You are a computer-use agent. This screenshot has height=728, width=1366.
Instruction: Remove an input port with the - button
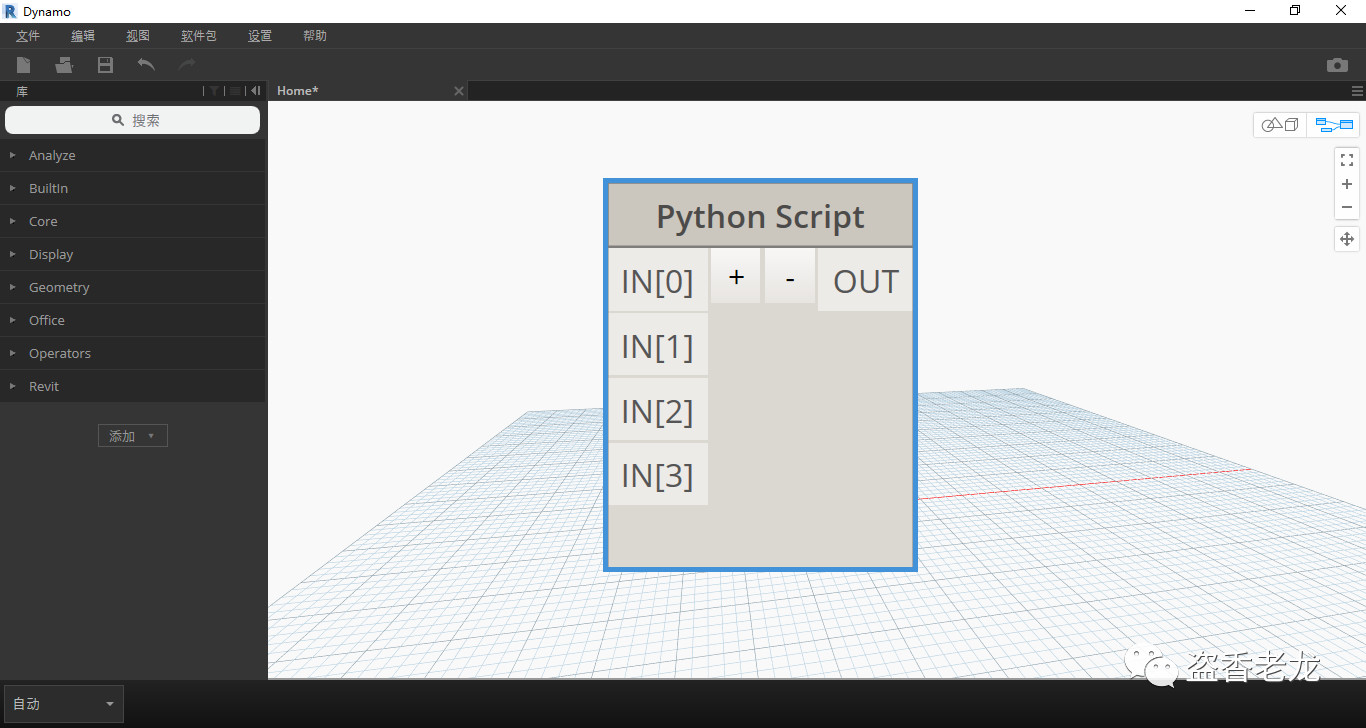pyautogui.click(x=790, y=277)
